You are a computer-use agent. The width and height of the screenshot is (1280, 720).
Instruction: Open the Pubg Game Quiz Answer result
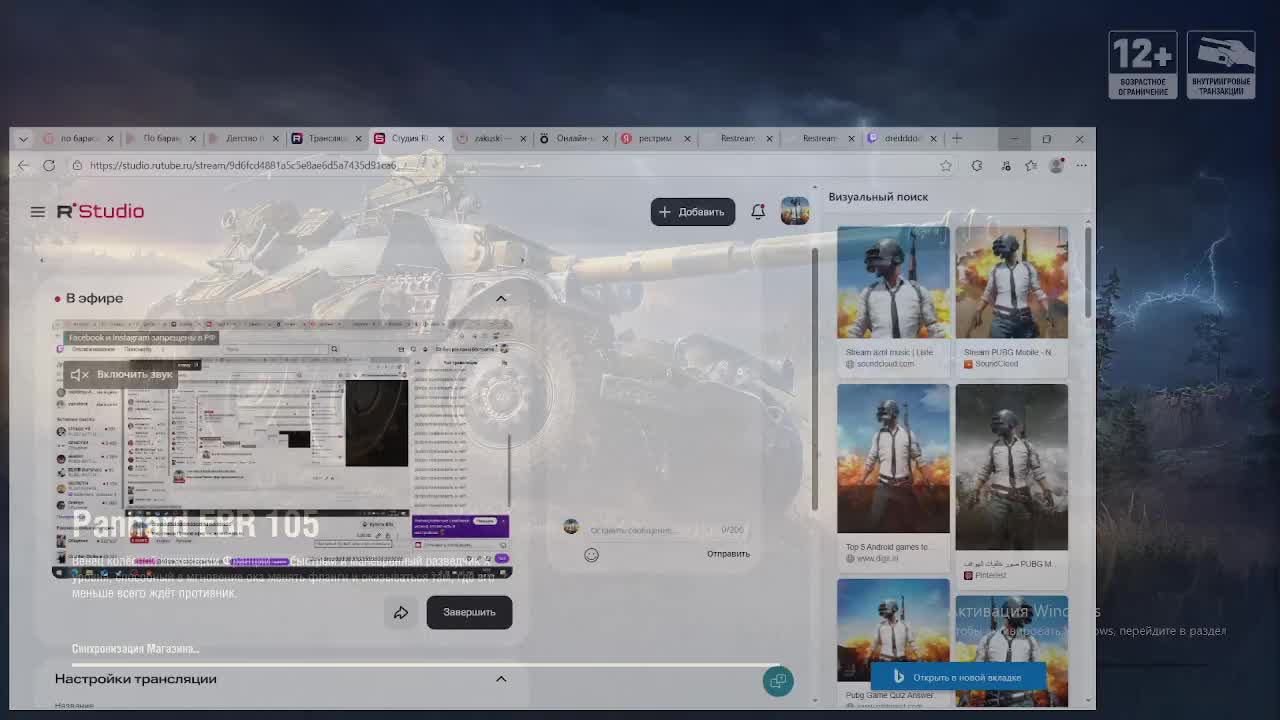[x=893, y=643]
